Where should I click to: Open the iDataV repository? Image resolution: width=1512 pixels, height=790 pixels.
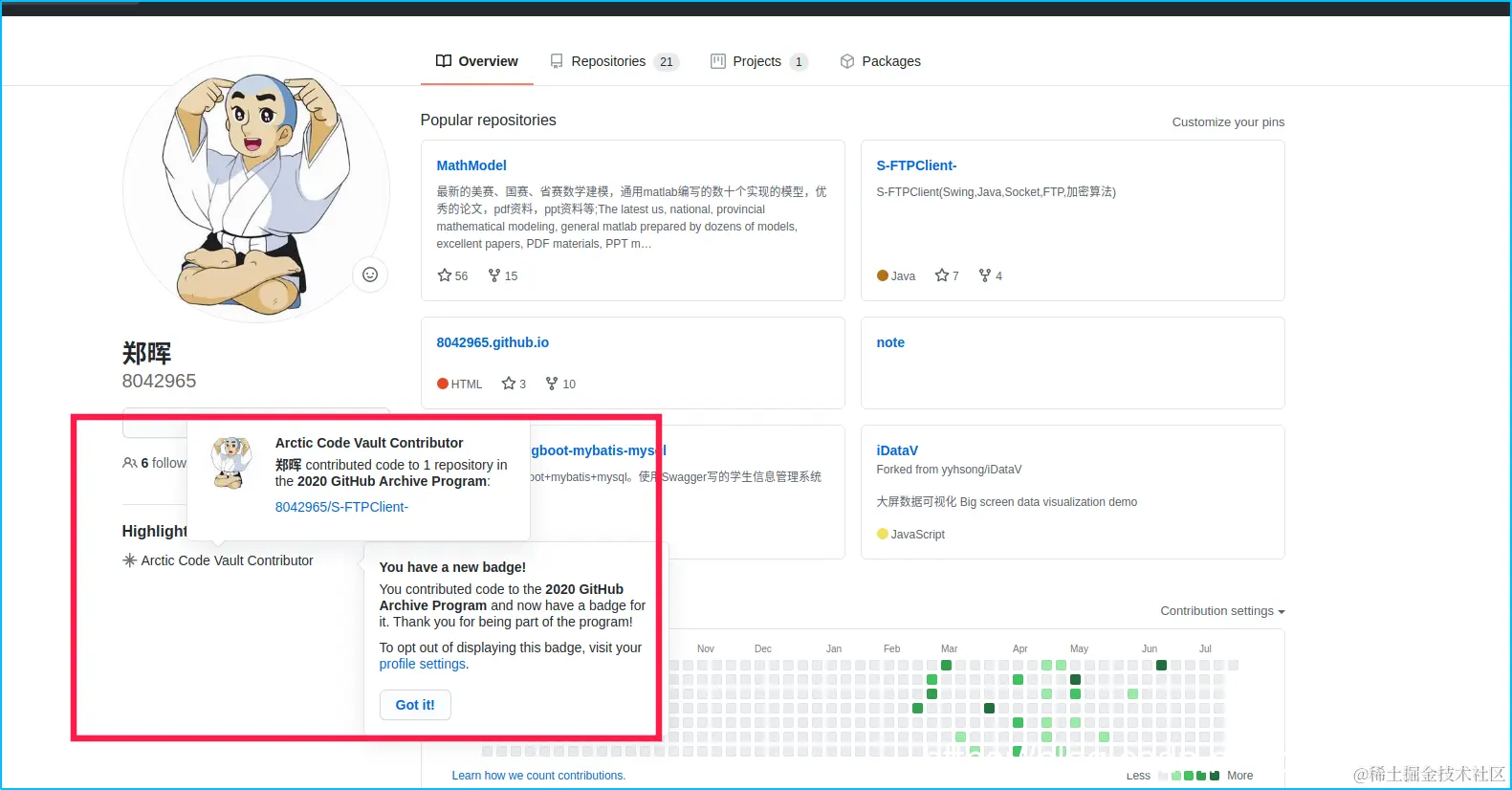tap(897, 450)
